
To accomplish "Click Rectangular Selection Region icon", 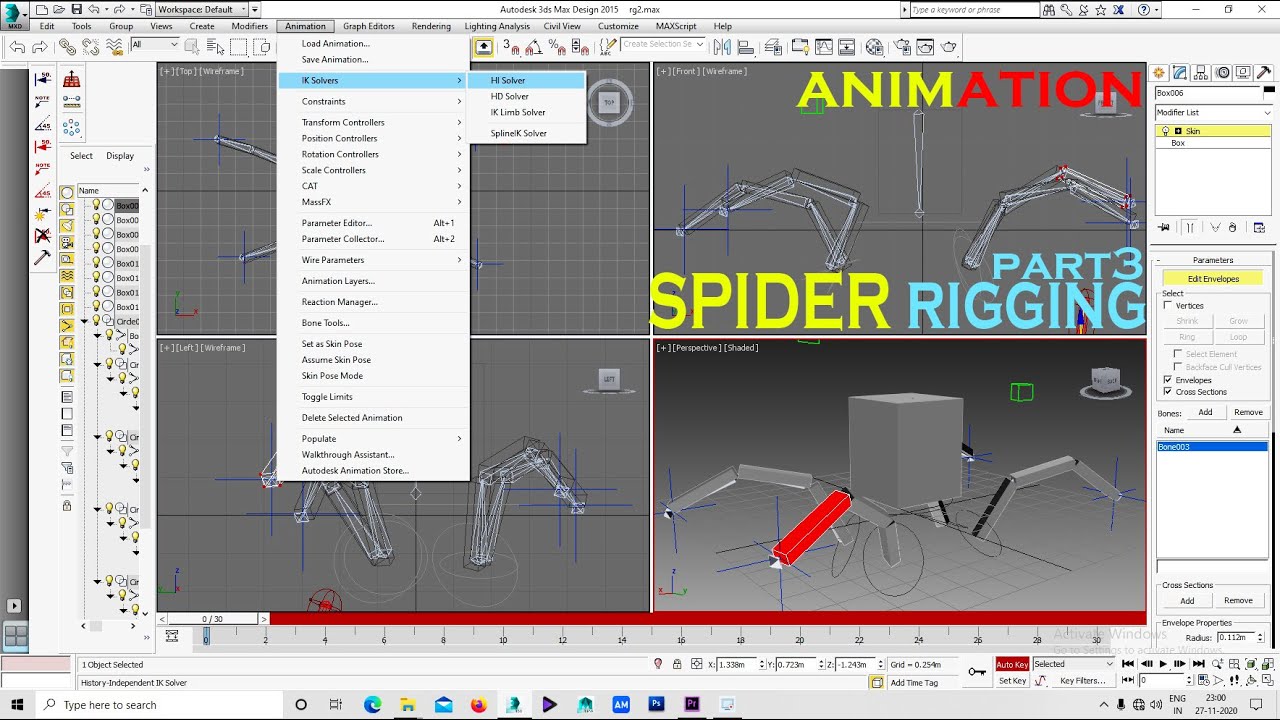I will pyautogui.click(x=238, y=46).
